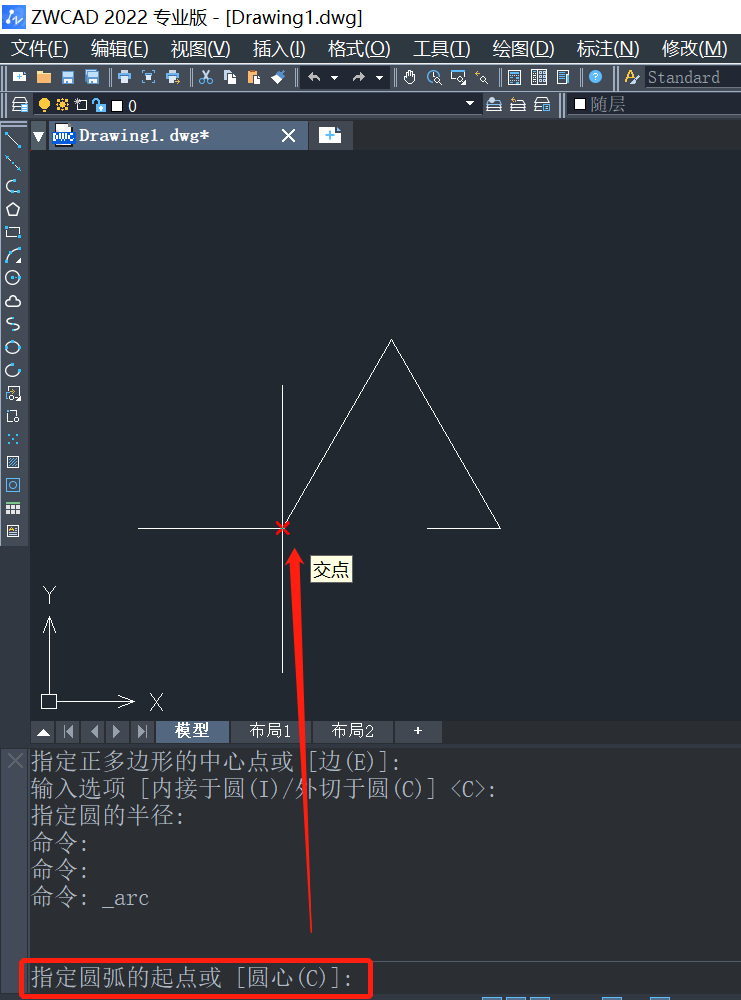Screen dimensions: 741x1000
Task: Click the Save icon
Action: pos(68,77)
